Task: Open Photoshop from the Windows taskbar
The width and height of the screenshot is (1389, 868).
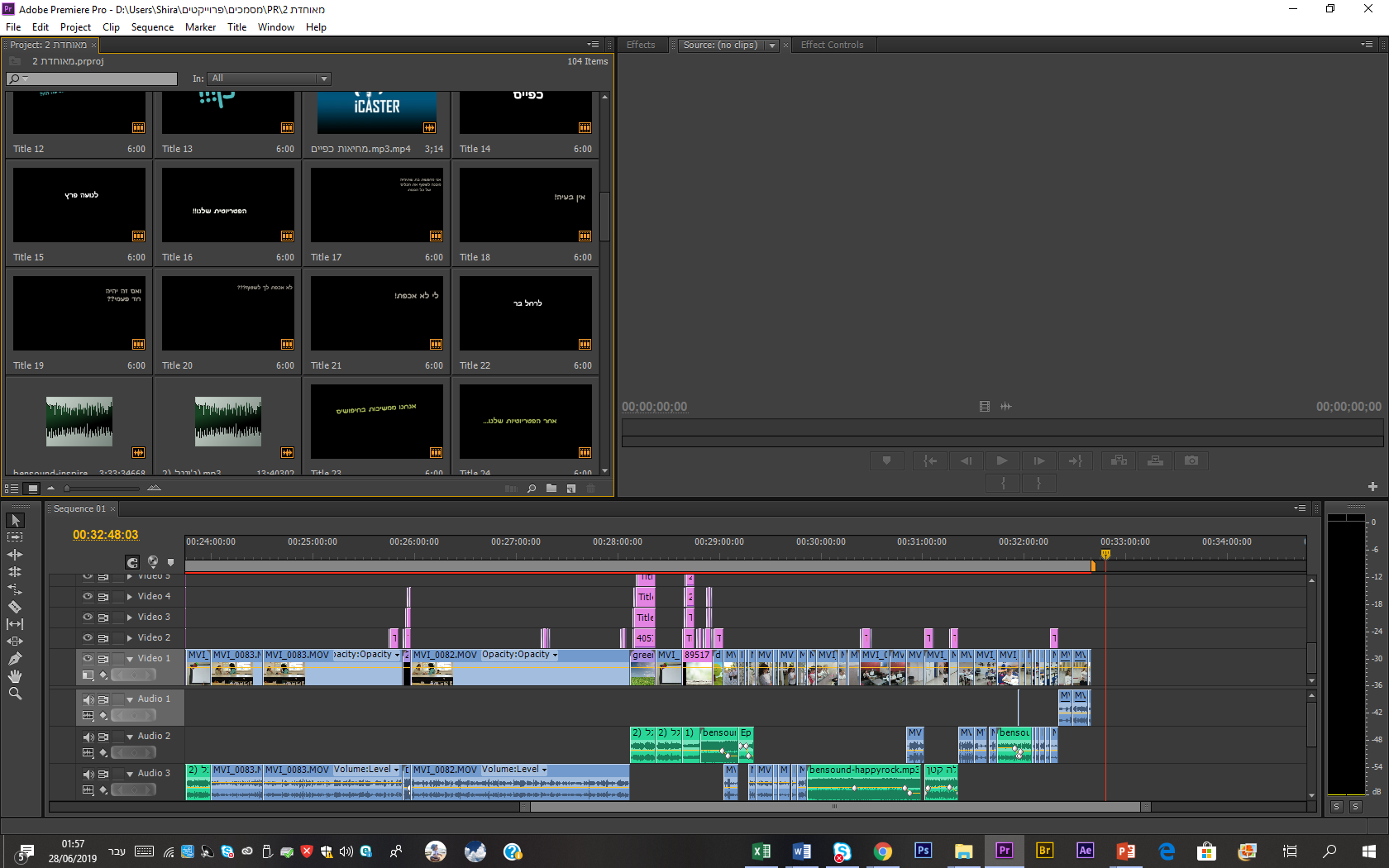Action: pyautogui.click(x=923, y=851)
